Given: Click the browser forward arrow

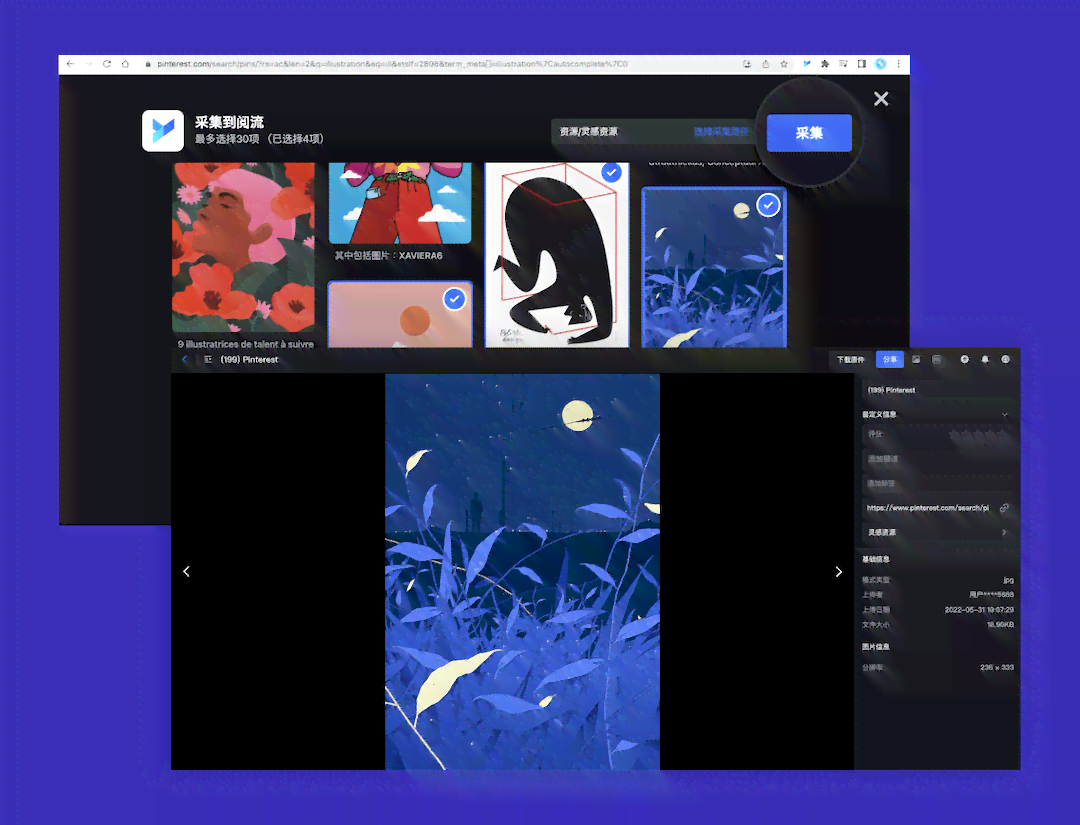Looking at the screenshot, I should pos(89,64).
